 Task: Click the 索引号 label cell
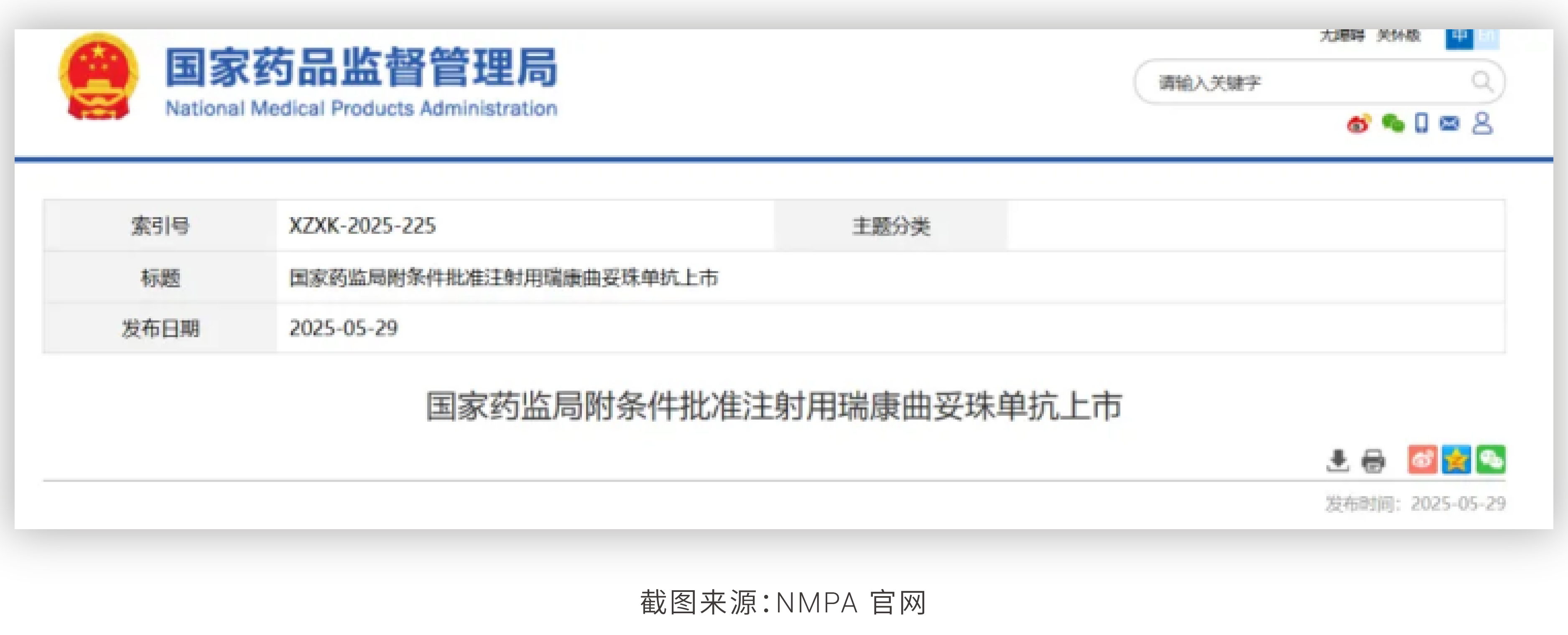160,225
